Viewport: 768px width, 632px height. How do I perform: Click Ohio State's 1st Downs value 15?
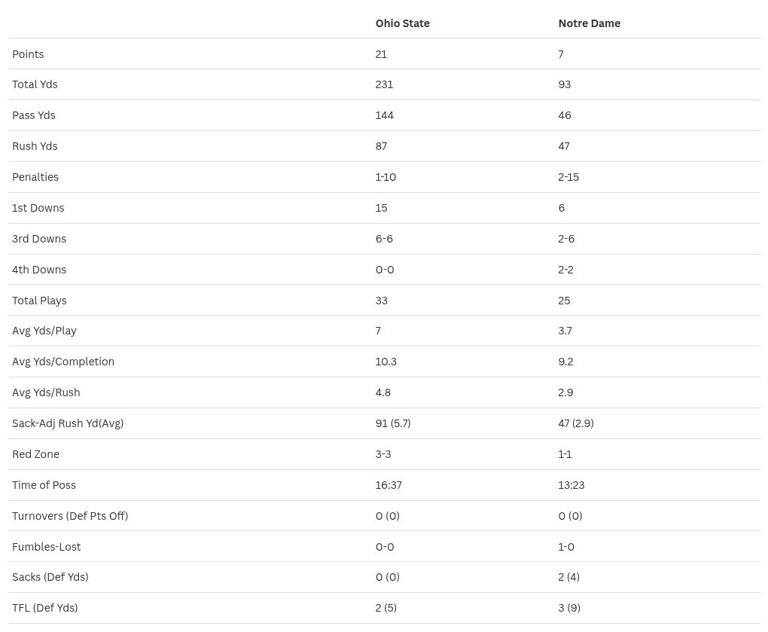381,208
